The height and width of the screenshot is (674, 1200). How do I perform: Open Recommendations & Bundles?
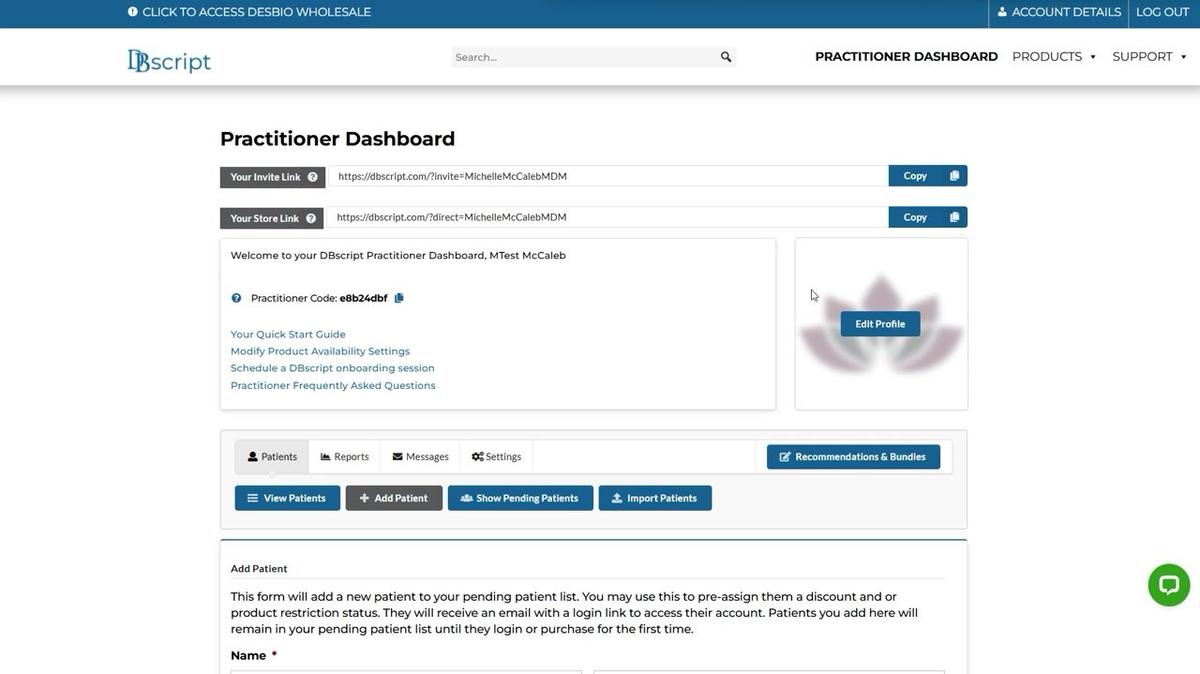point(853,457)
